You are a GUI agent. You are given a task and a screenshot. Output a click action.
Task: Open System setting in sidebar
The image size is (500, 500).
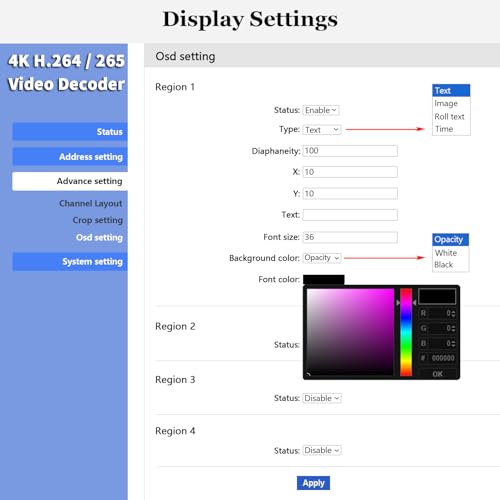coord(70,262)
